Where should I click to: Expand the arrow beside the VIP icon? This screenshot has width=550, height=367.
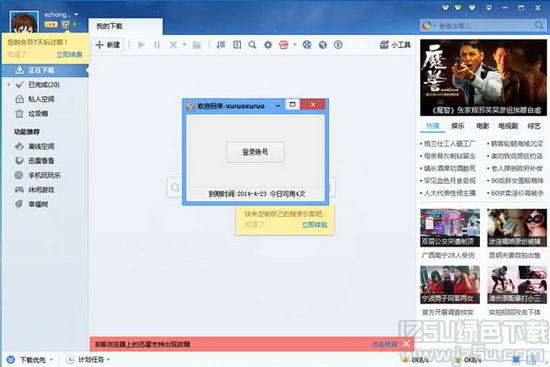click(x=295, y=45)
